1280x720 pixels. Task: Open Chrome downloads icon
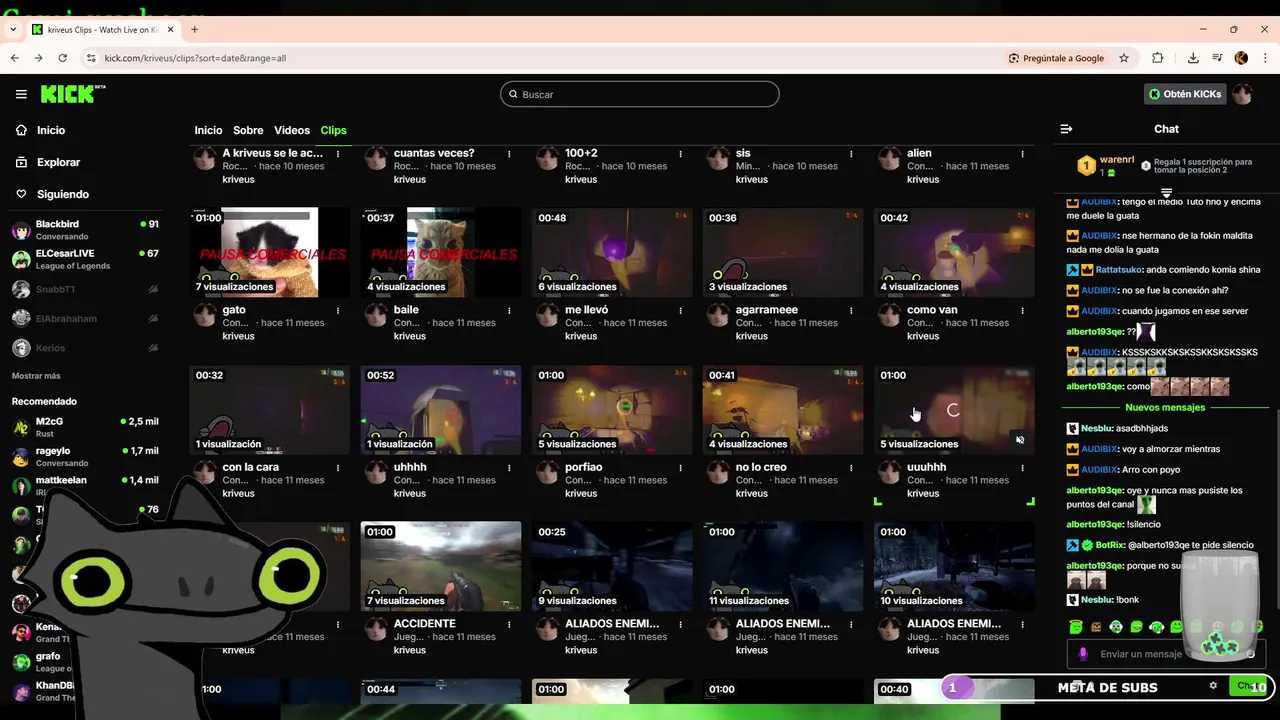pyautogui.click(x=1193, y=58)
